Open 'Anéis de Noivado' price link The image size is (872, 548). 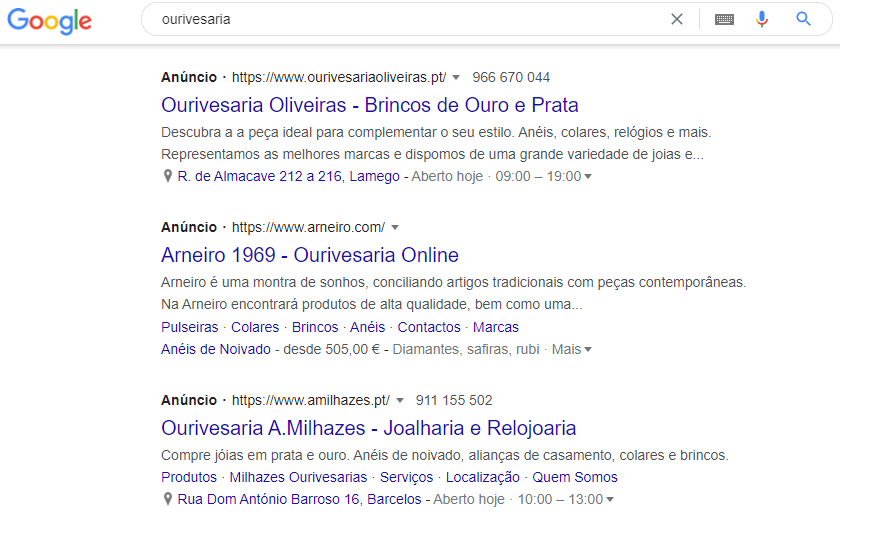pyautogui.click(x=216, y=349)
